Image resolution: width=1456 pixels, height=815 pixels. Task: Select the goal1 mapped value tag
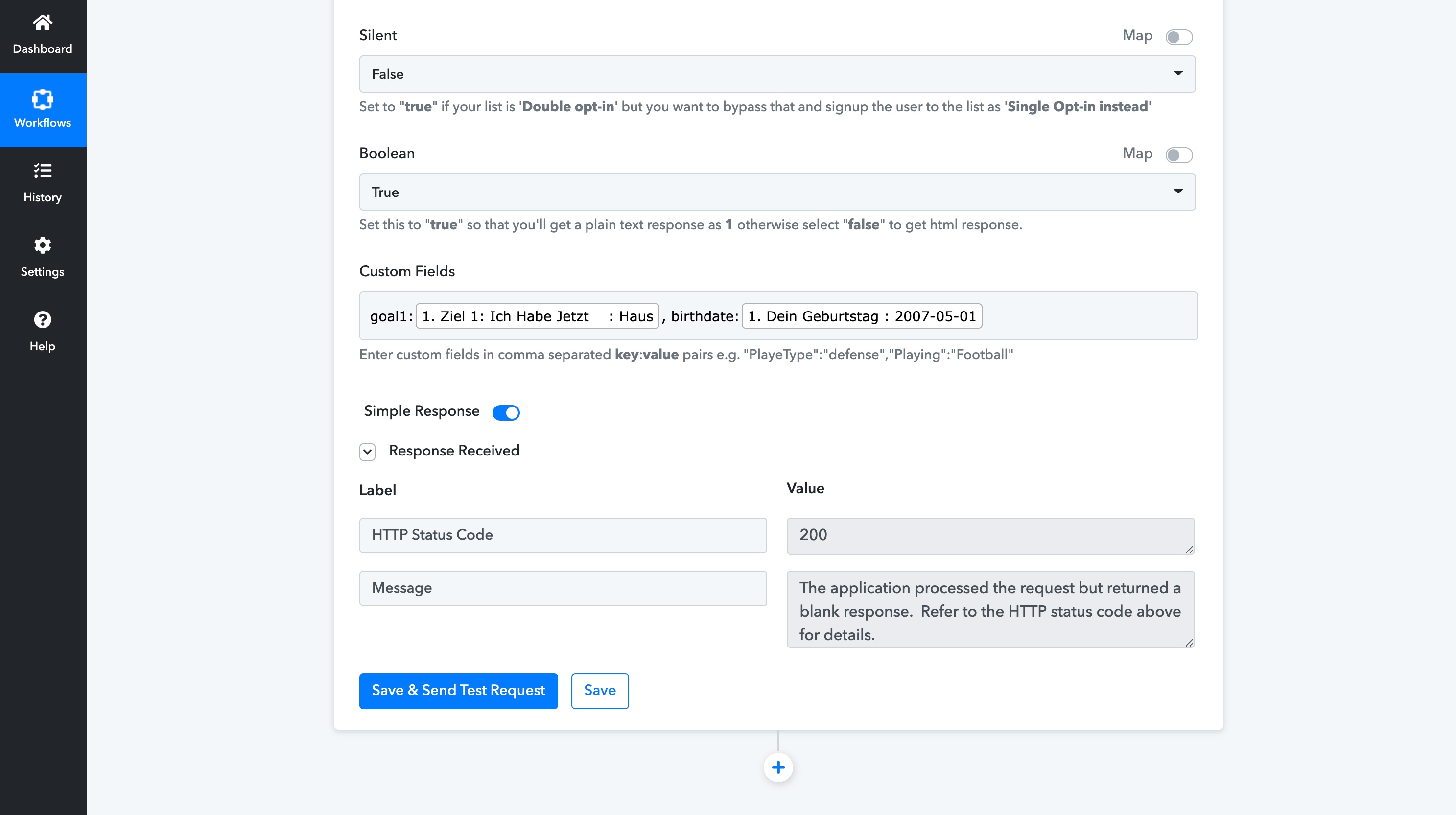point(537,316)
